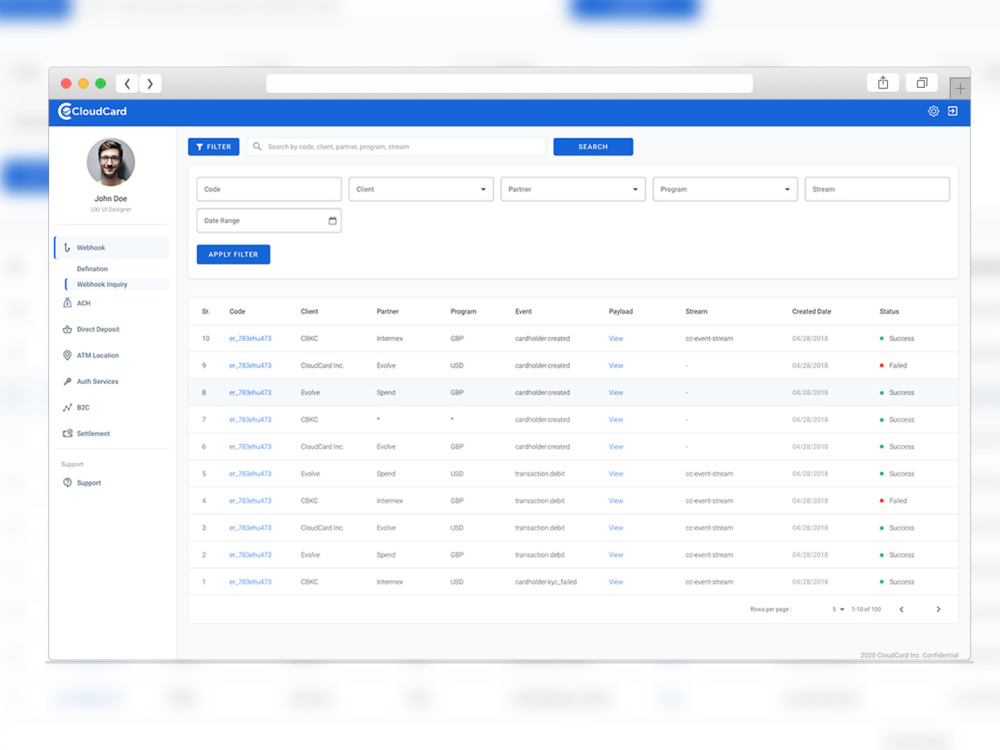
Task: Click the SEARCH button
Action: [593, 147]
